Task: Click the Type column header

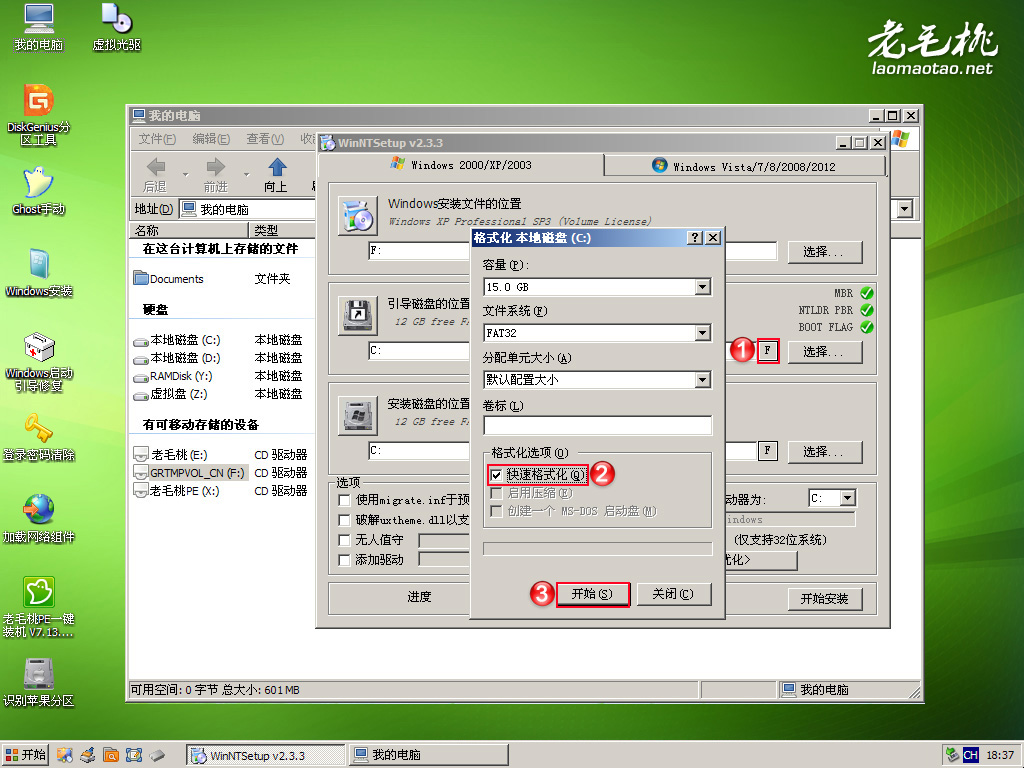Action: [283, 230]
